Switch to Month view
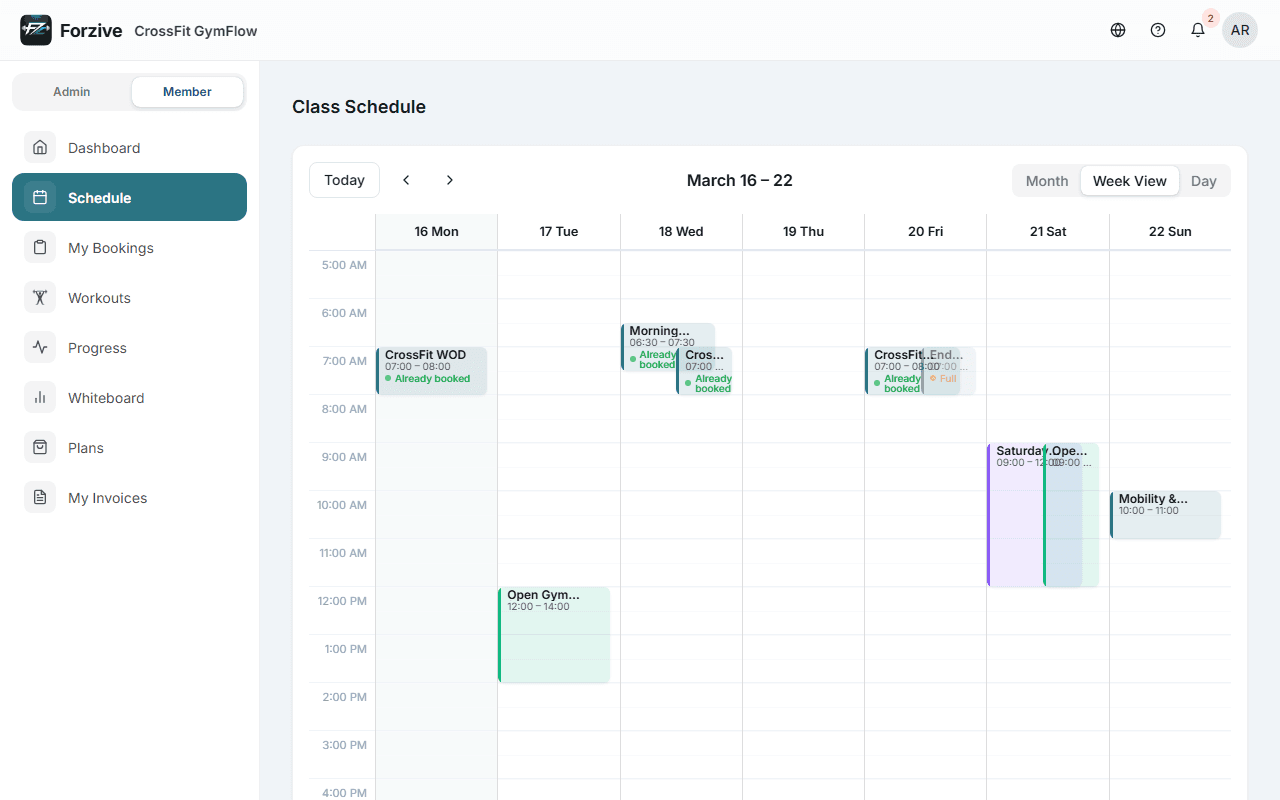Screen dimensions: 1280x800 (1046, 180)
